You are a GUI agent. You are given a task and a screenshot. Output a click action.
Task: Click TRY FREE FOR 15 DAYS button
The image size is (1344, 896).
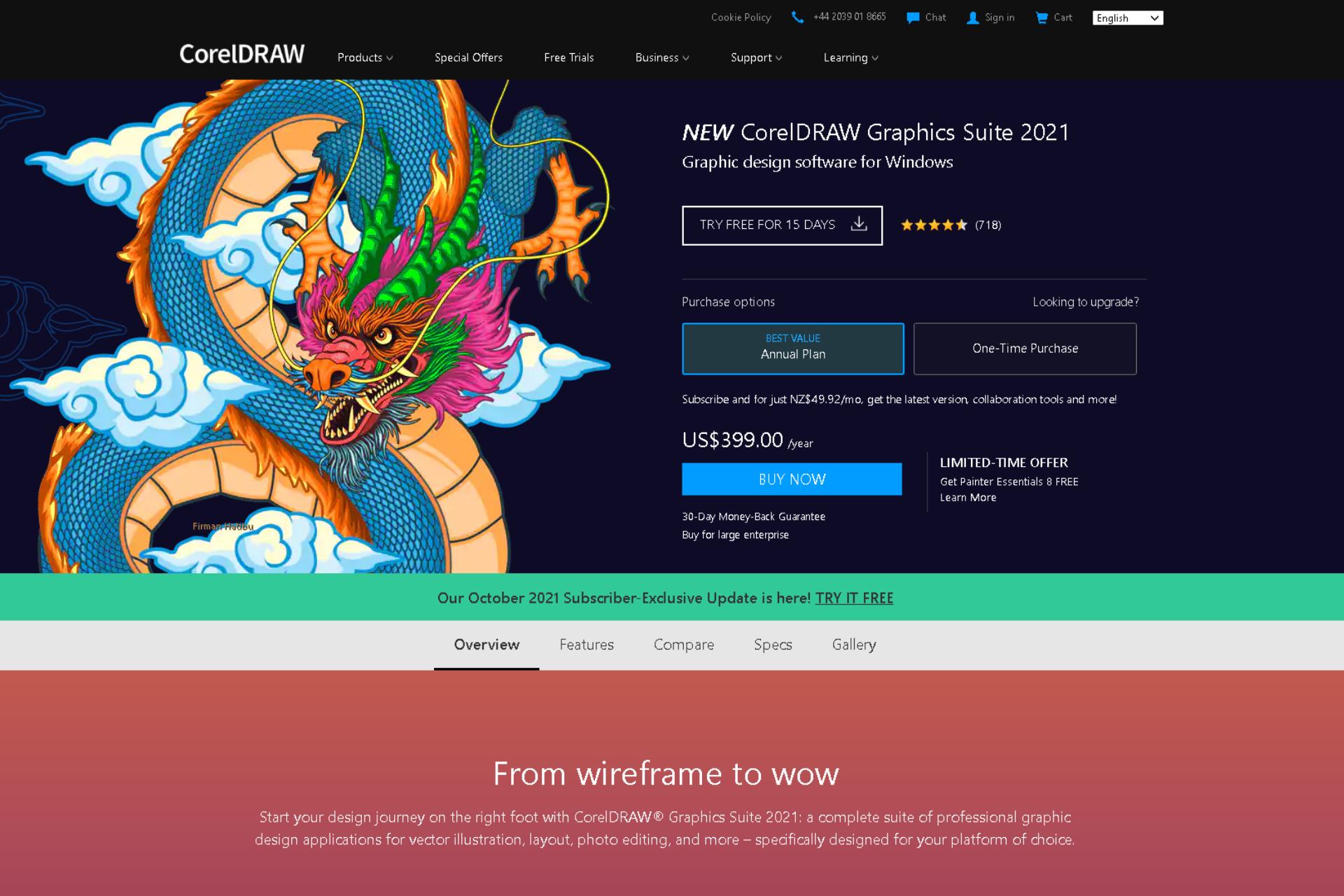click(x=781, y=224)
